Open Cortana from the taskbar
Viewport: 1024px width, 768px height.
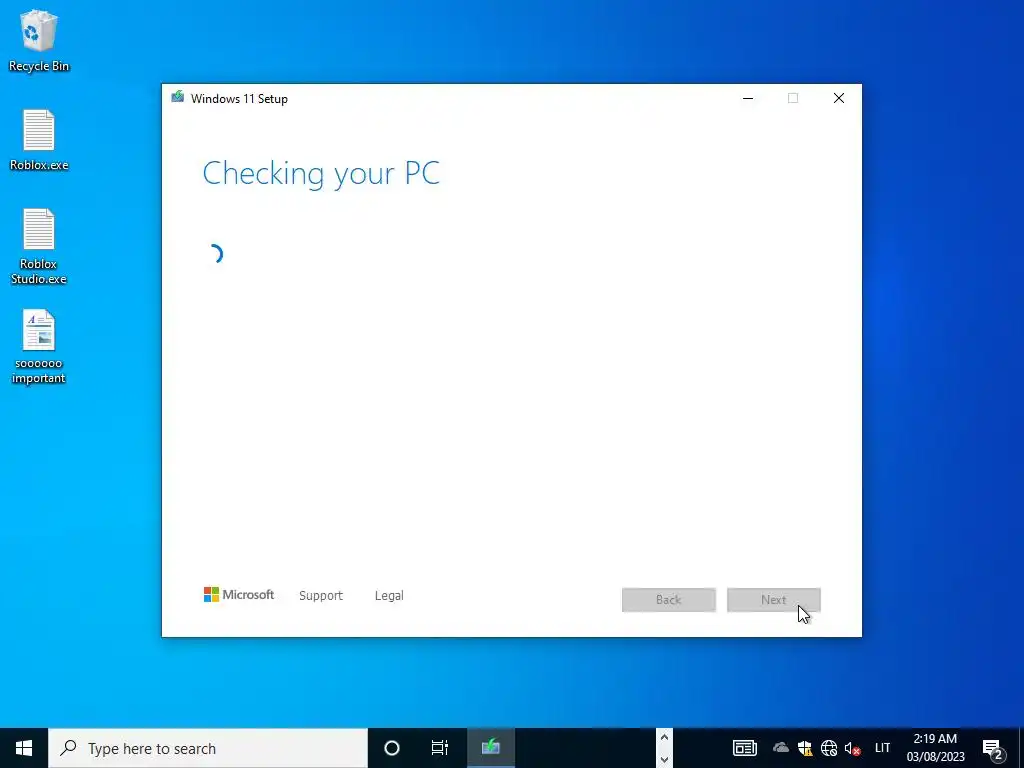(x=392, y=748)
